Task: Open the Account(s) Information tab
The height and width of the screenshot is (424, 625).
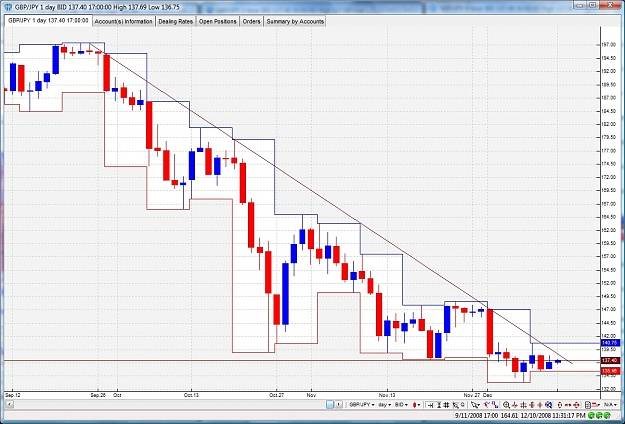Action: [x=124, y=22]
